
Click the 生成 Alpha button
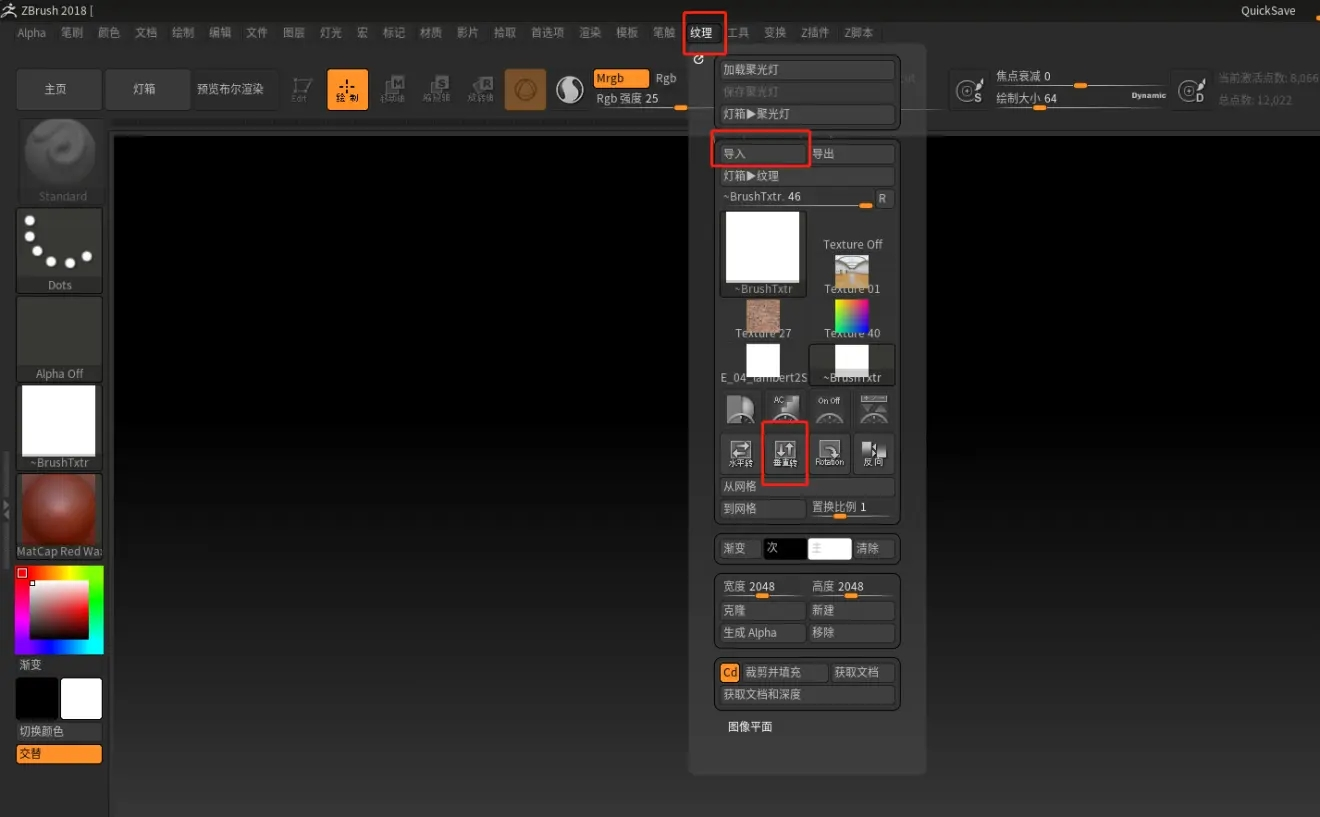[763, 632]
